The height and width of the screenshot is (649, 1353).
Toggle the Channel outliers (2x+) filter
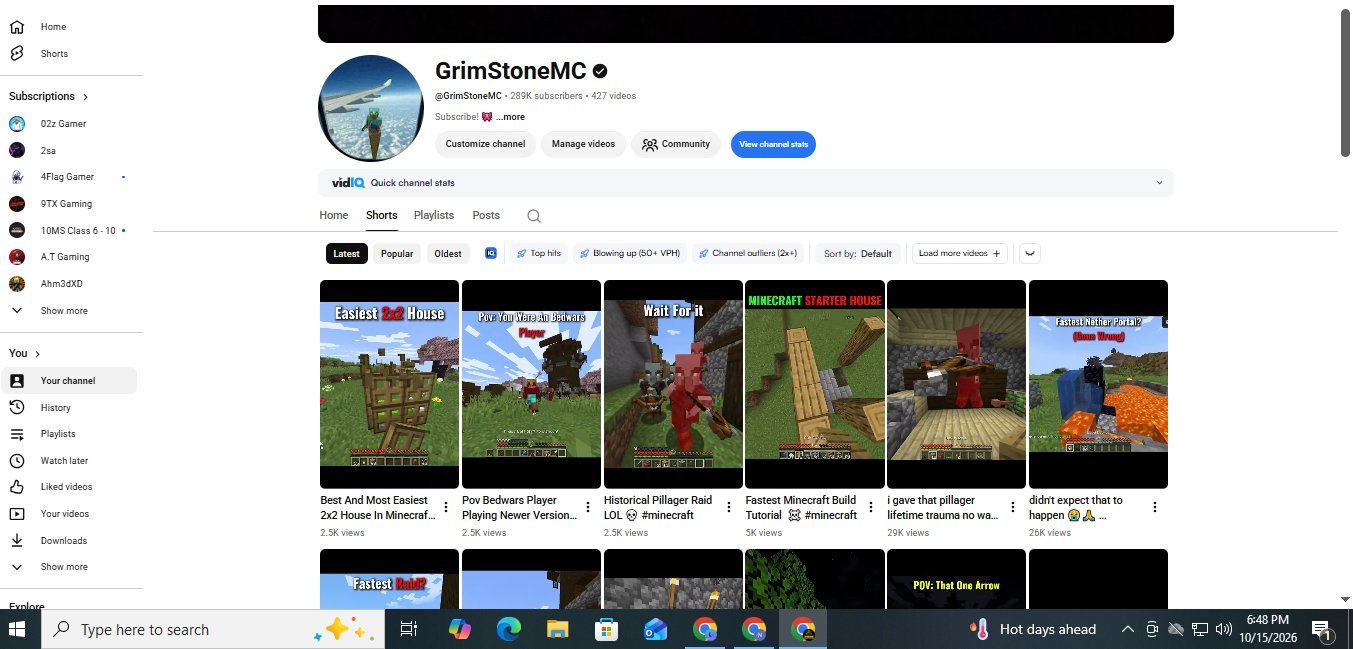749,254
